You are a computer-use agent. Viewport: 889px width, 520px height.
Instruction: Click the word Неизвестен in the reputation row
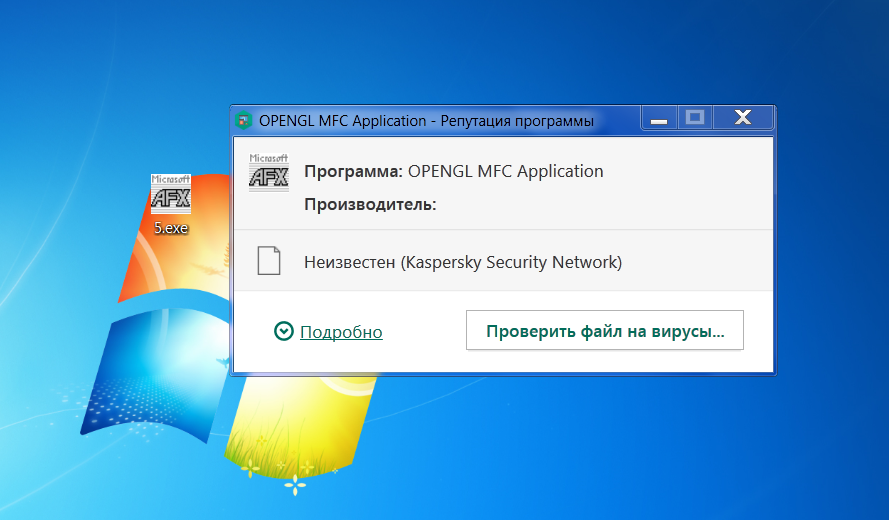click(x=349, y=263)
